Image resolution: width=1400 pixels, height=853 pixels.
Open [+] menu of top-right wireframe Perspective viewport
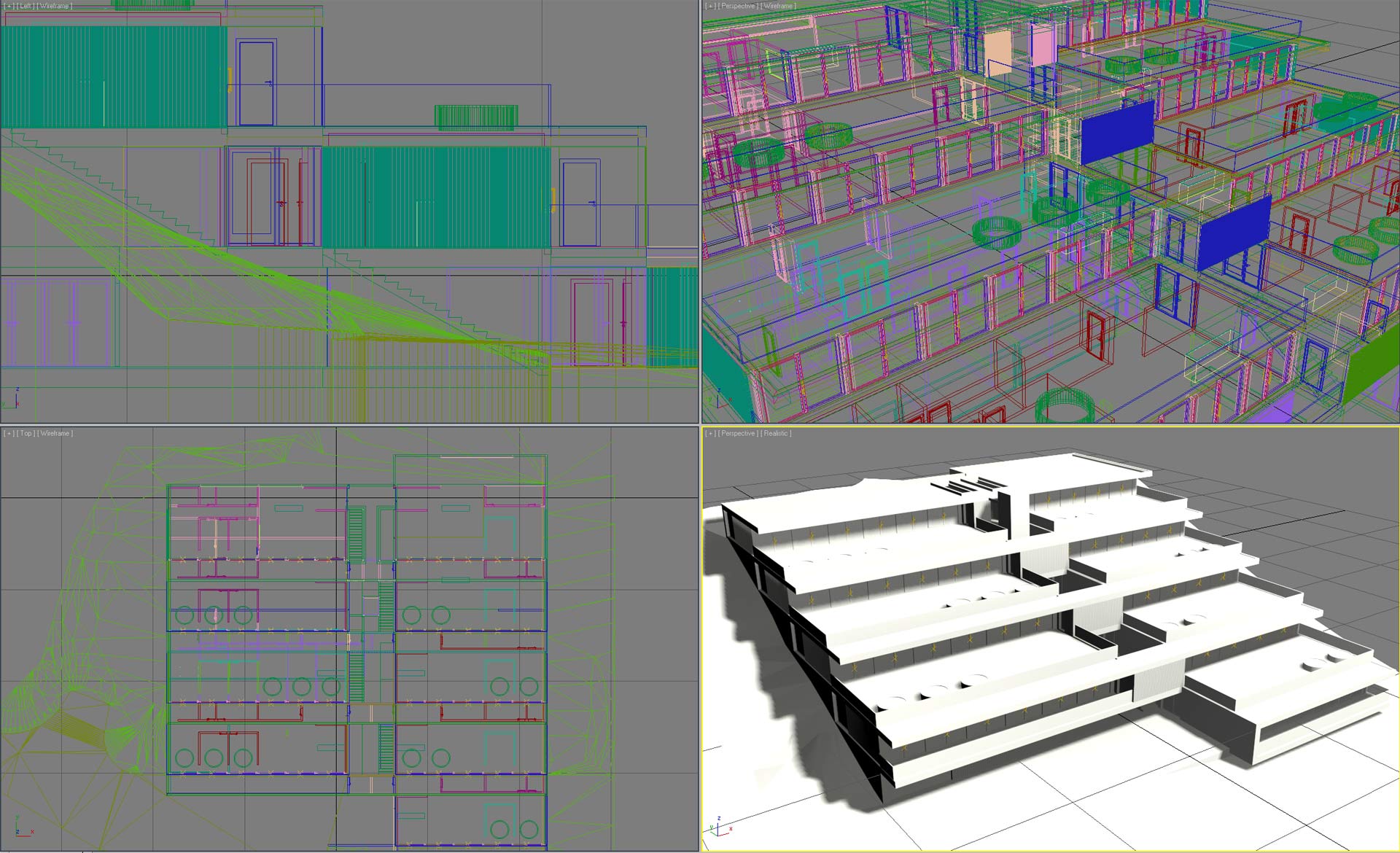pos(710,6)
